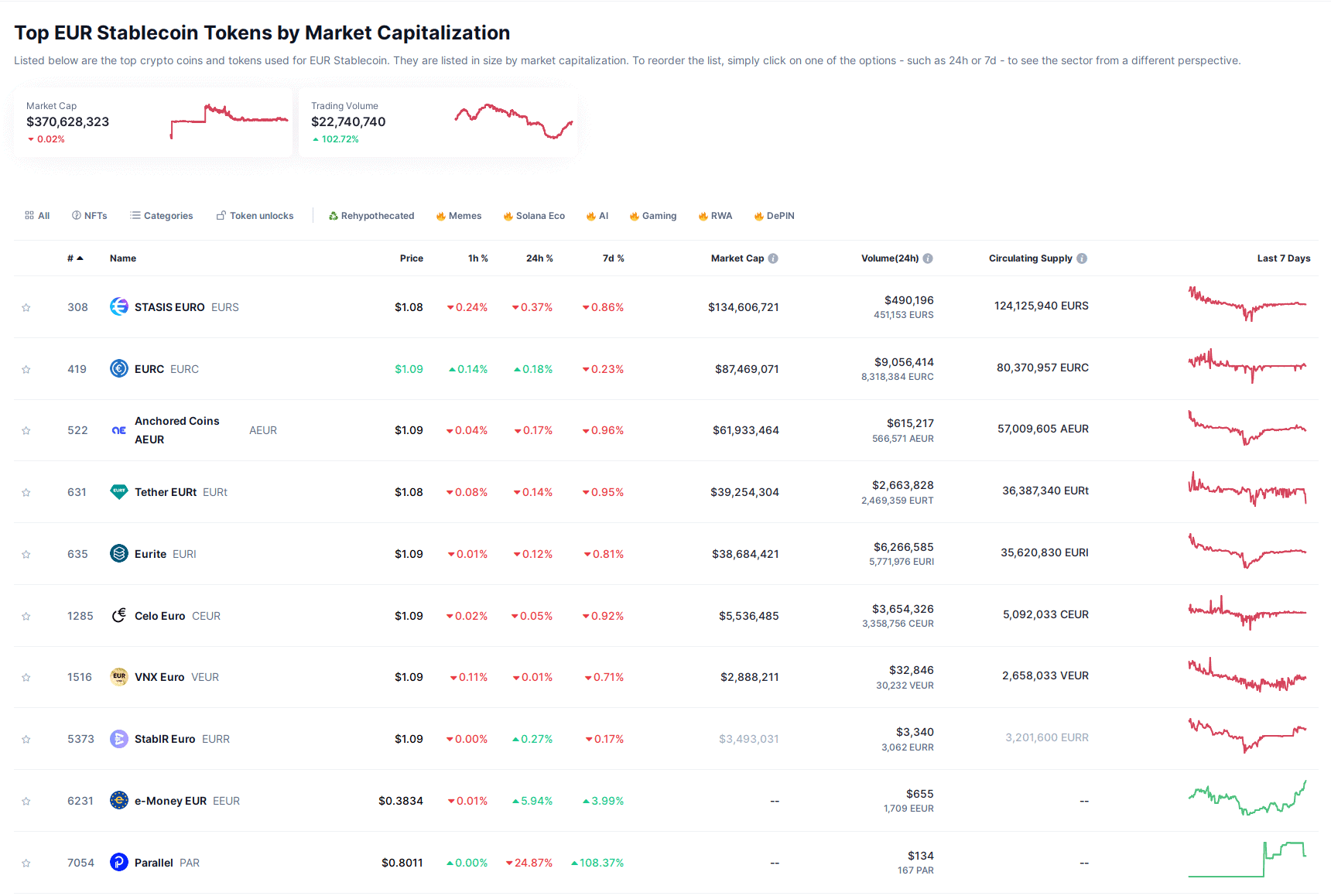Toggle the star for StablR Euro
The image size is (1331, 896).
(26, 739)
